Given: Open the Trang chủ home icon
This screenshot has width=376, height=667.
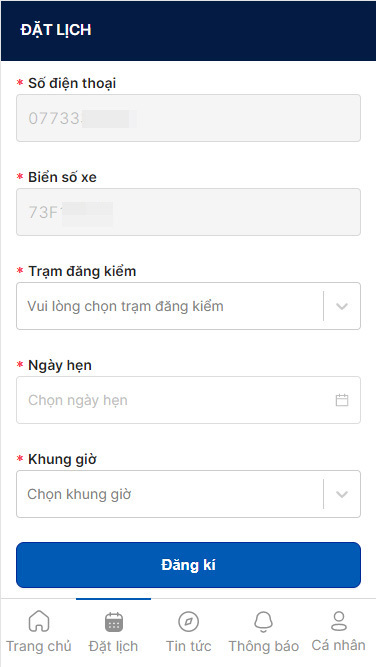Looking at the screenshot, I should pos(39,621).
